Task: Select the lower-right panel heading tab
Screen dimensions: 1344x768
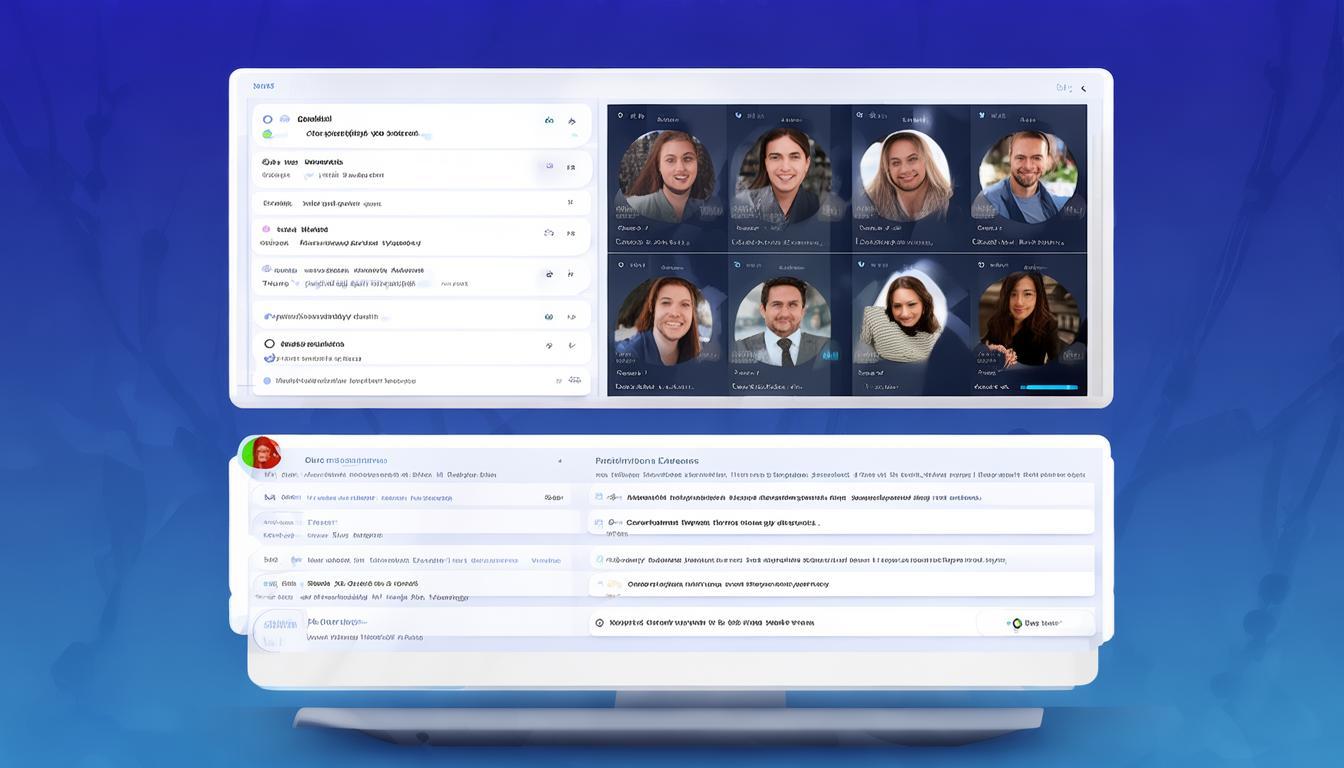Action: 647,461
